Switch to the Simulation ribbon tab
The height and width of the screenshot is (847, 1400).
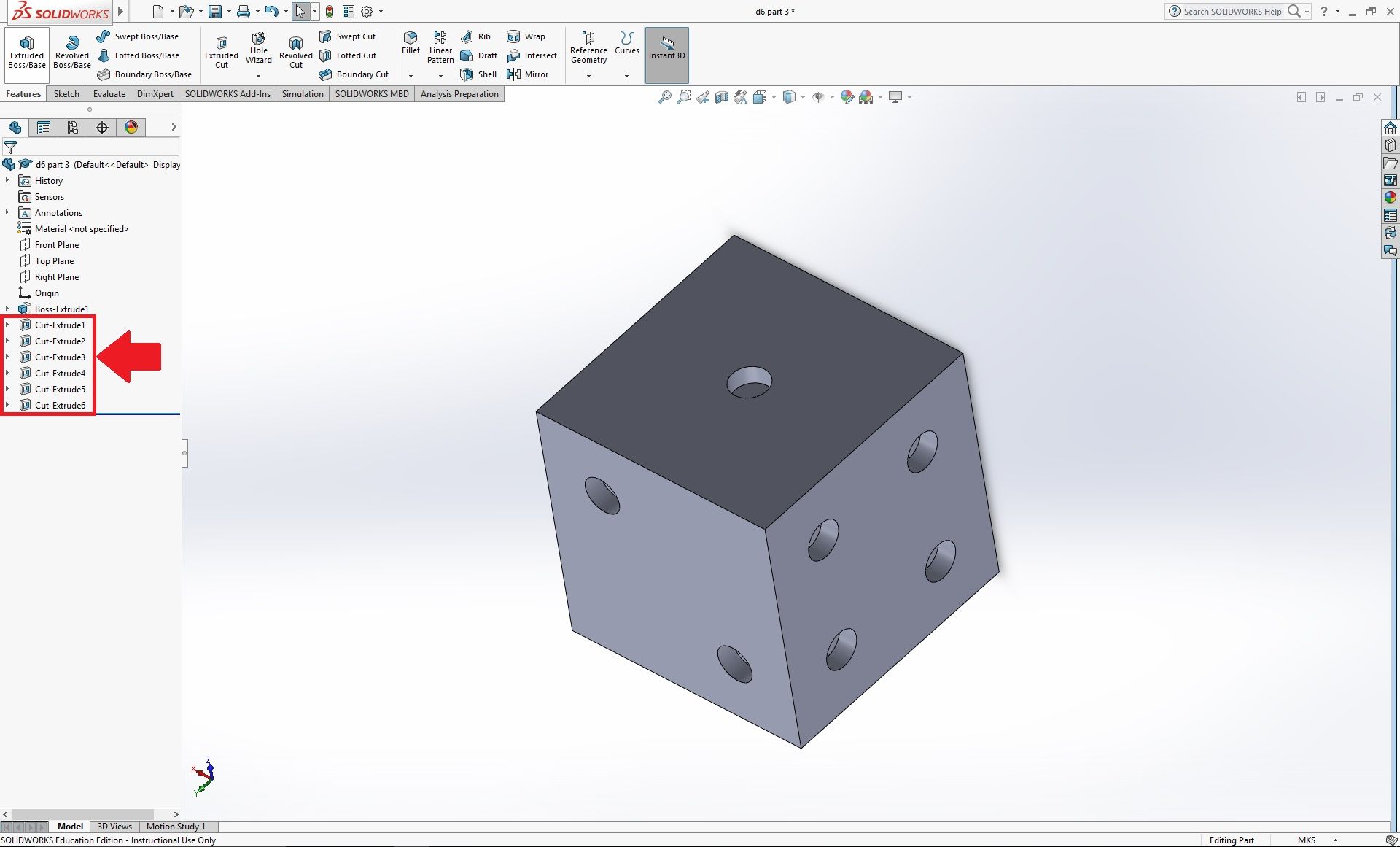(x=303, y=93)
